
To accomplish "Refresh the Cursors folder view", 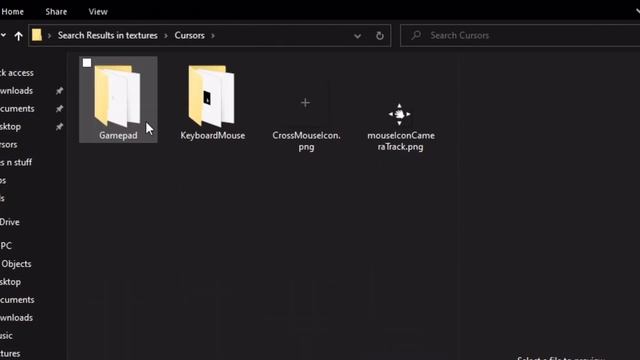I will pyautogui.click(x=380, y=36).
